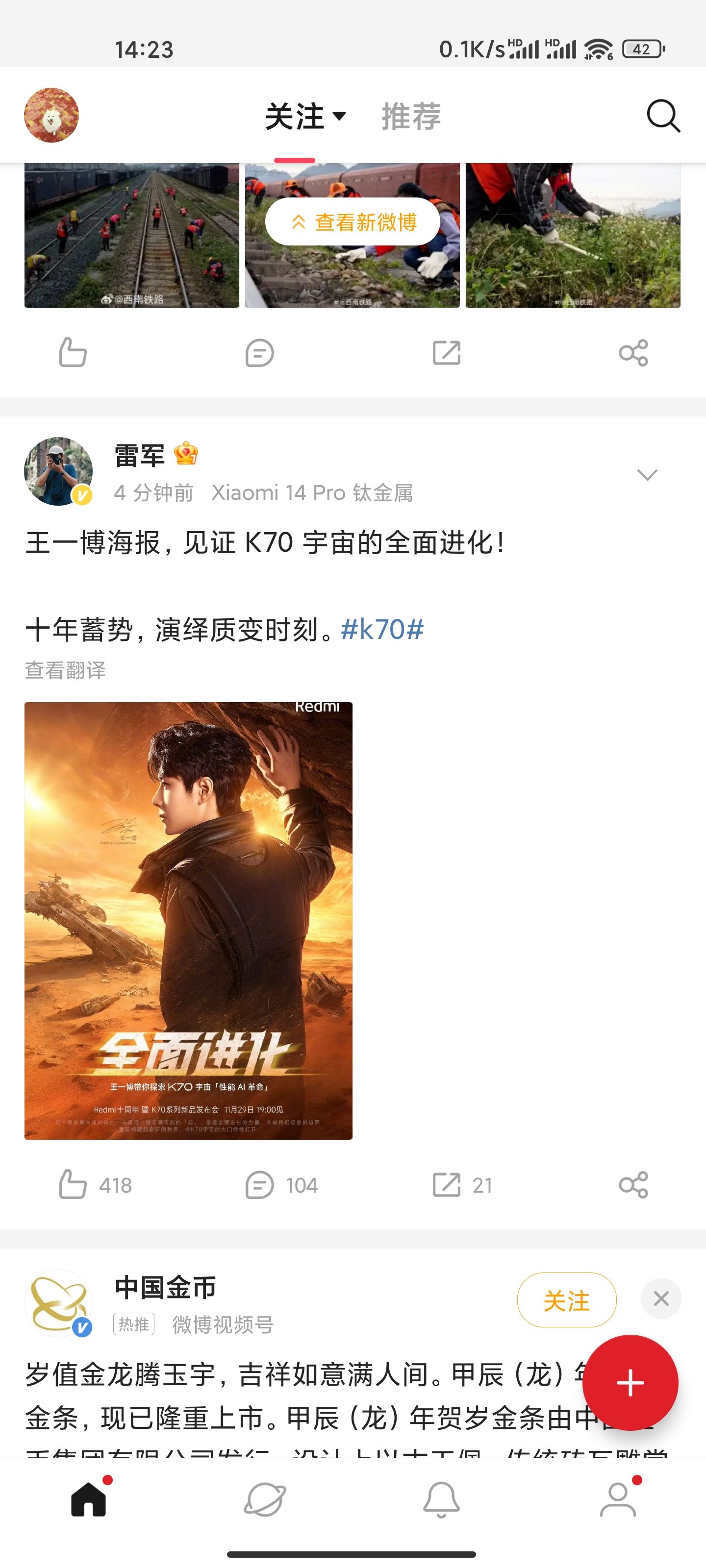Tap the red compose plus button
706x1568 pixels.
(x=630, y=1382)
